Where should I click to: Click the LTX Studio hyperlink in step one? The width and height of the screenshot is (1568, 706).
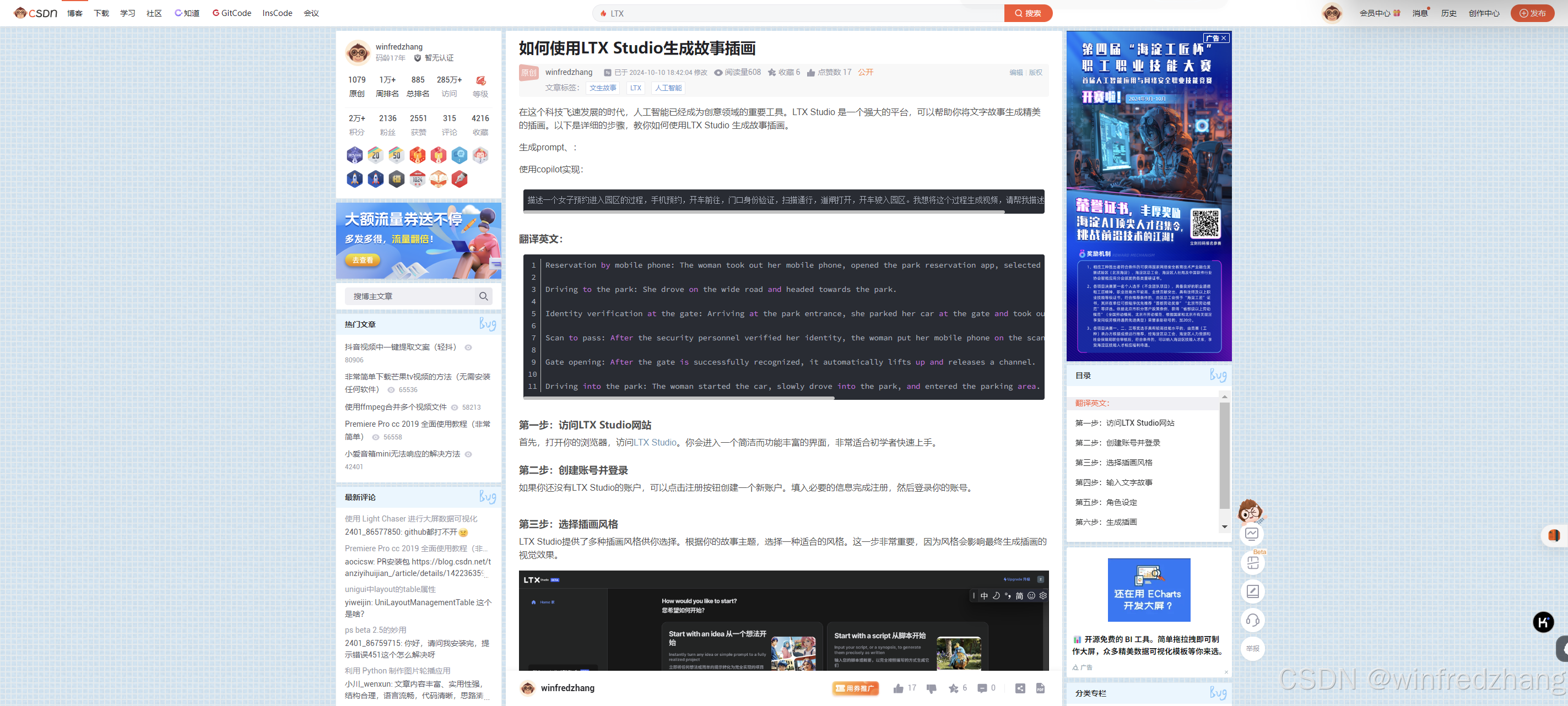(655, 442)
